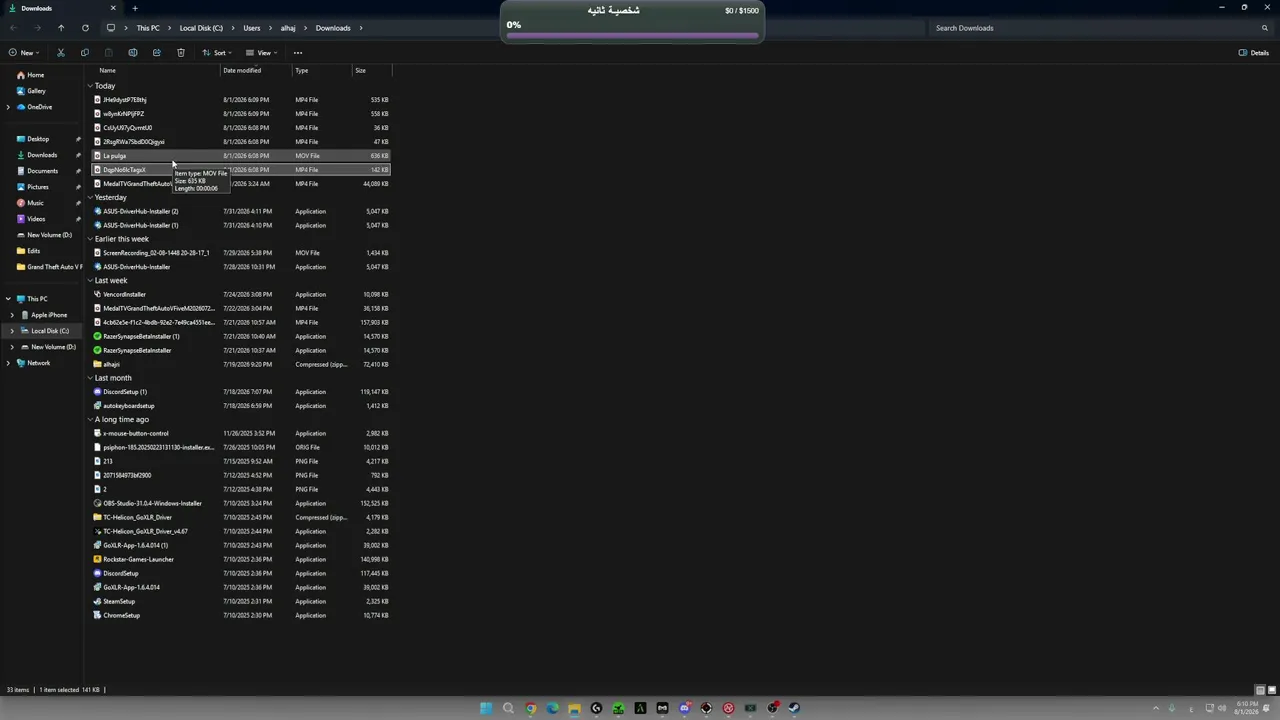
Task: Click Windows Start button on taskbar
Action: point(486,708)
